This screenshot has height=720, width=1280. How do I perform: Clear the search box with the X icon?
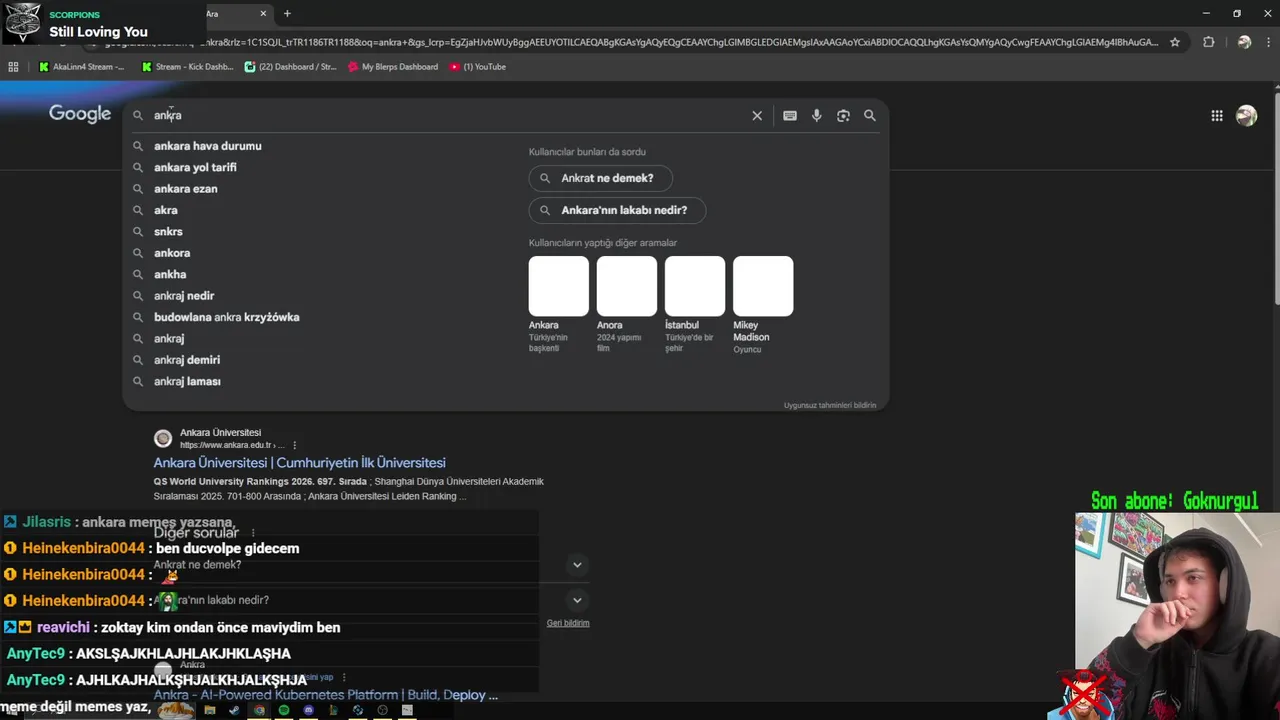pos(757,116)
